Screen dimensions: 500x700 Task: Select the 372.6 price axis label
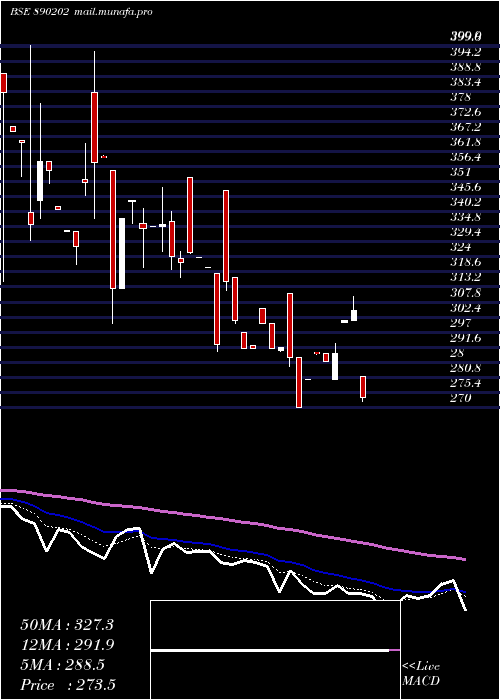(x=465, y=112)
